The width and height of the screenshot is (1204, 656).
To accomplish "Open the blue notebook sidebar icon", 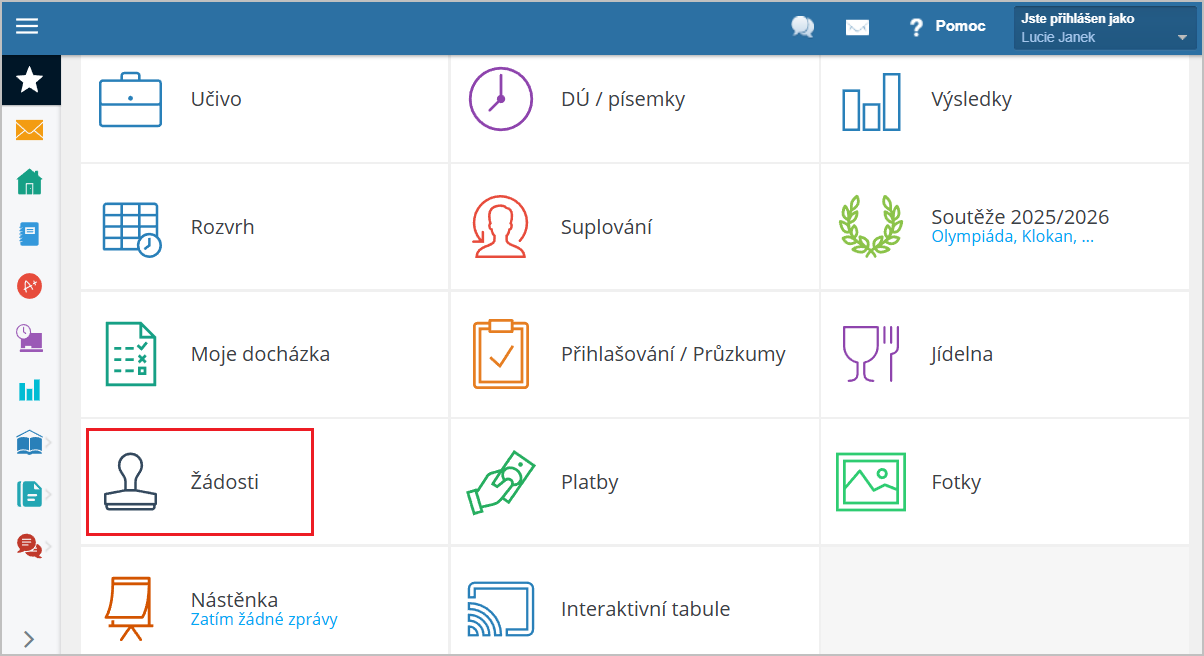I will click(30, 234).
